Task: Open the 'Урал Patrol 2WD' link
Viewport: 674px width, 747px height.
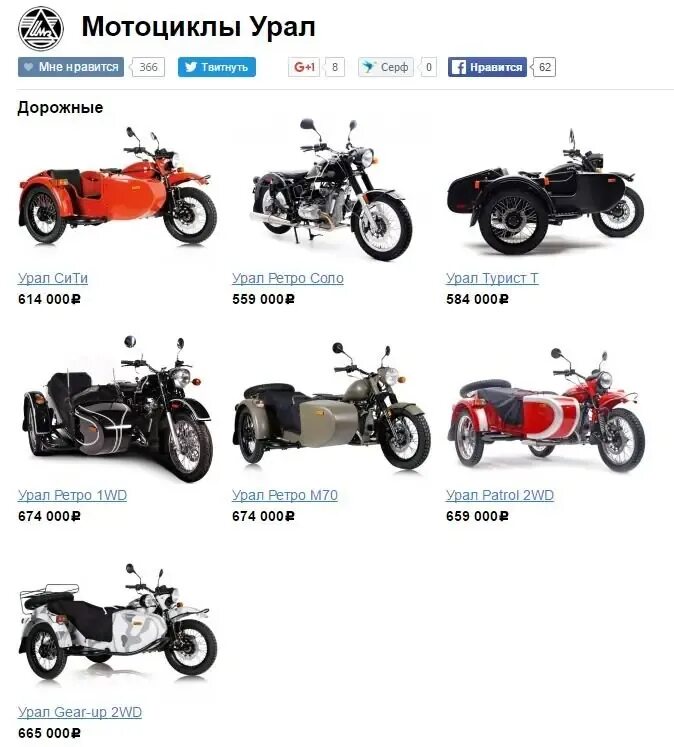Action: click(x=500, y=495)
